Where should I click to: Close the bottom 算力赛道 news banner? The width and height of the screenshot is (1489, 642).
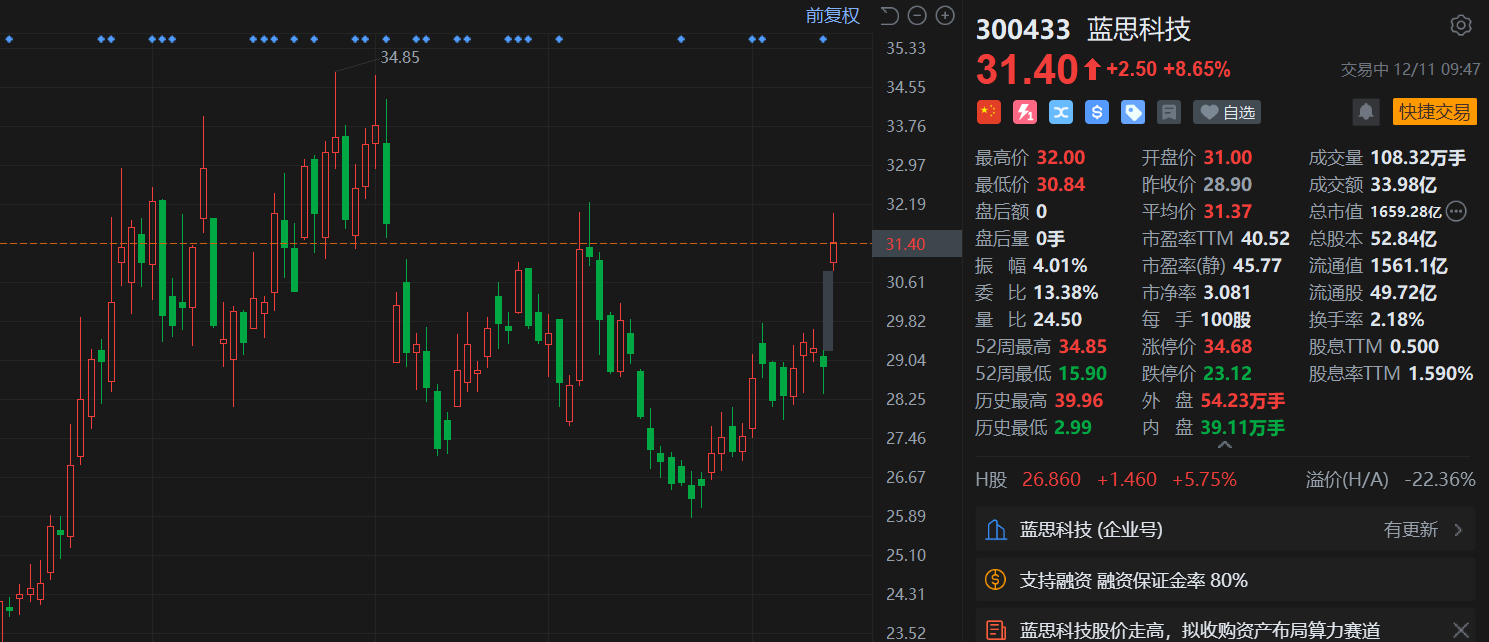(x=1461, y=630)
